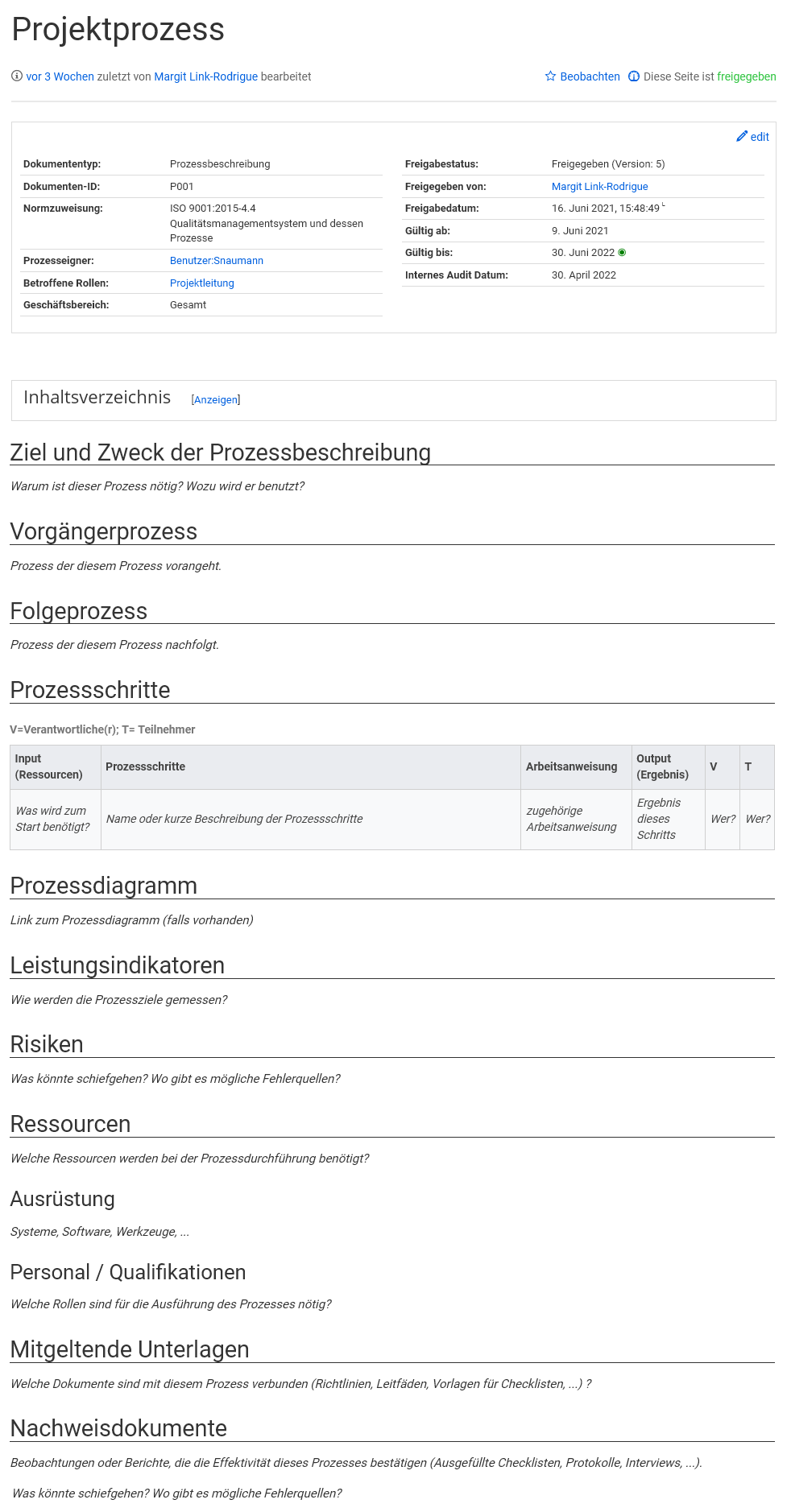Click the 'Output (Ergebnis)' column header

662,766
